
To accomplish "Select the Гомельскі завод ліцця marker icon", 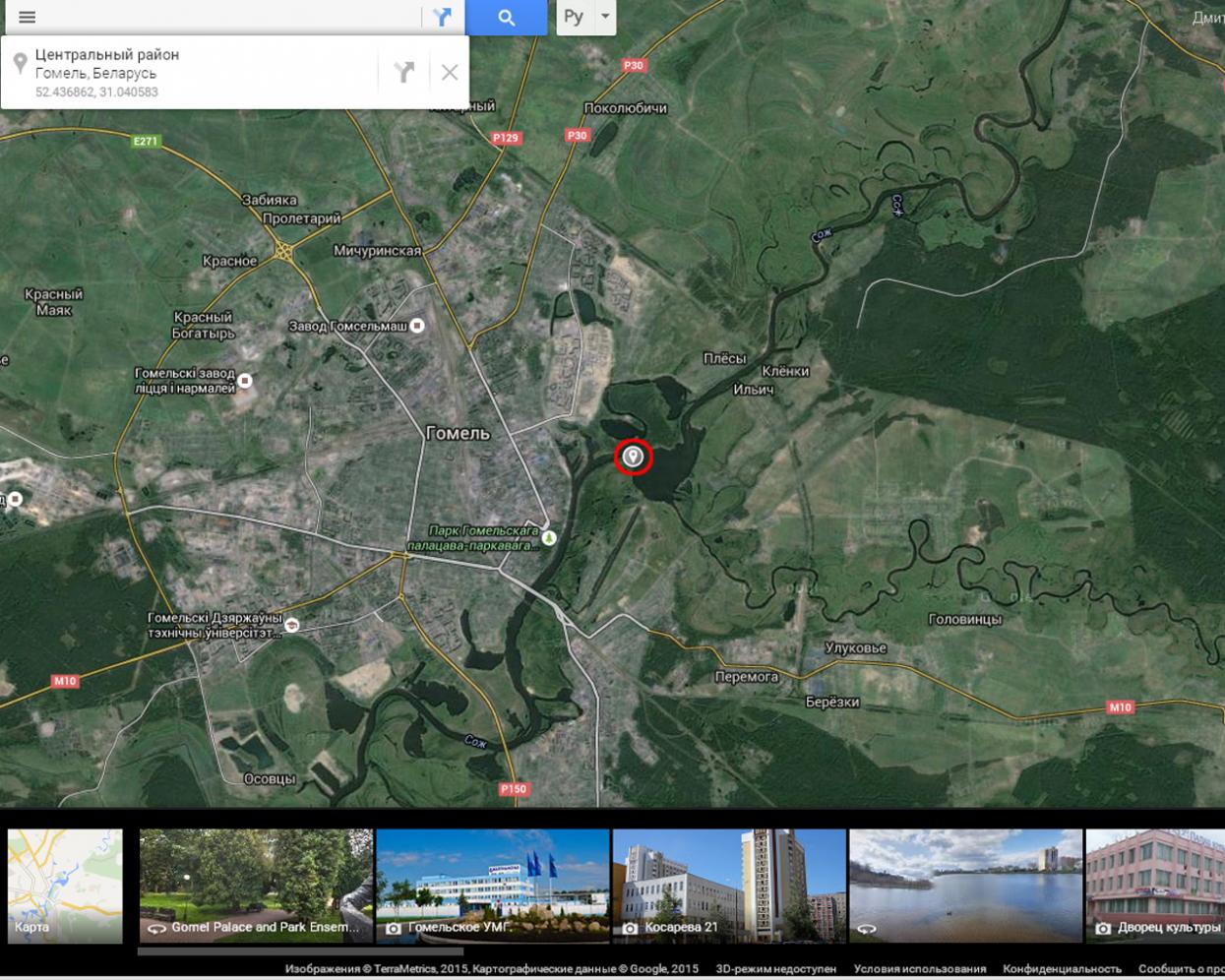I will click(x=245, y=381).
